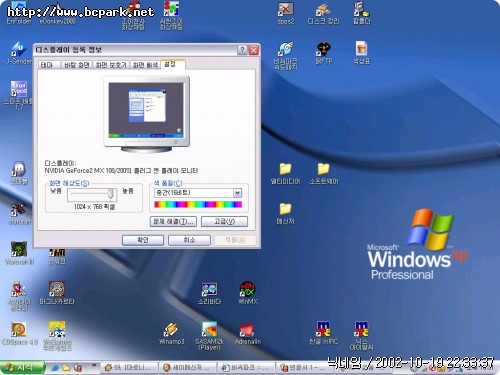
Task: Open the 시작 Start menu
Action: click(22, 368)
